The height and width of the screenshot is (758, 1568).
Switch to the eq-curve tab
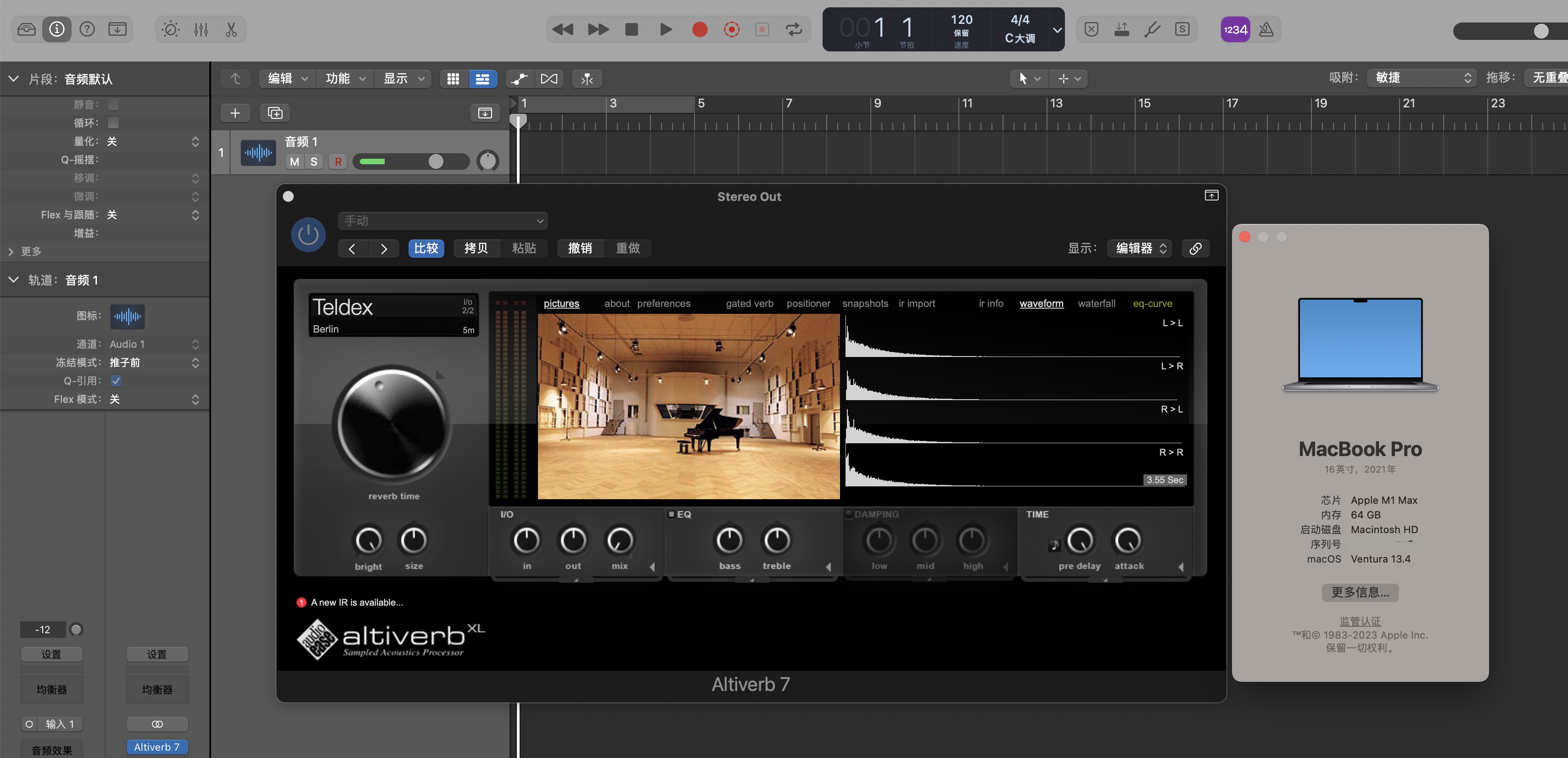[1152, 304]
